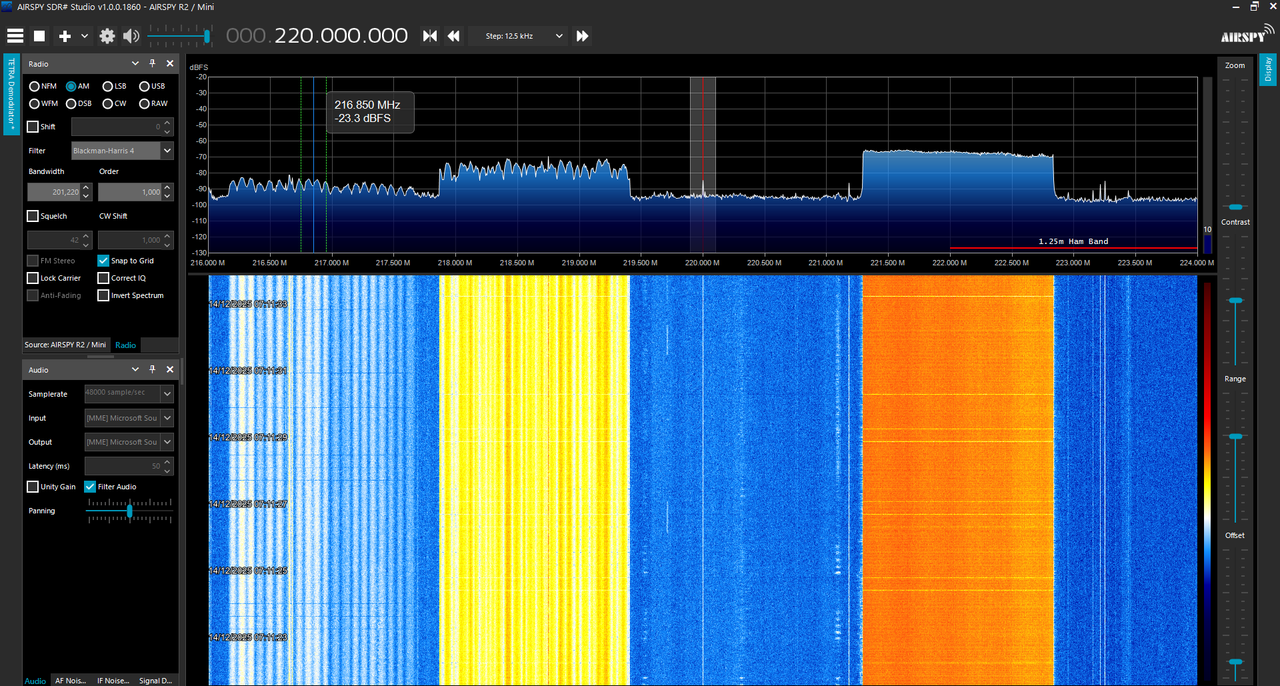The width and height of the screenshot is (1280, 686).
Task: Adjust the main volume slider
Action: [x=206, y=36]
